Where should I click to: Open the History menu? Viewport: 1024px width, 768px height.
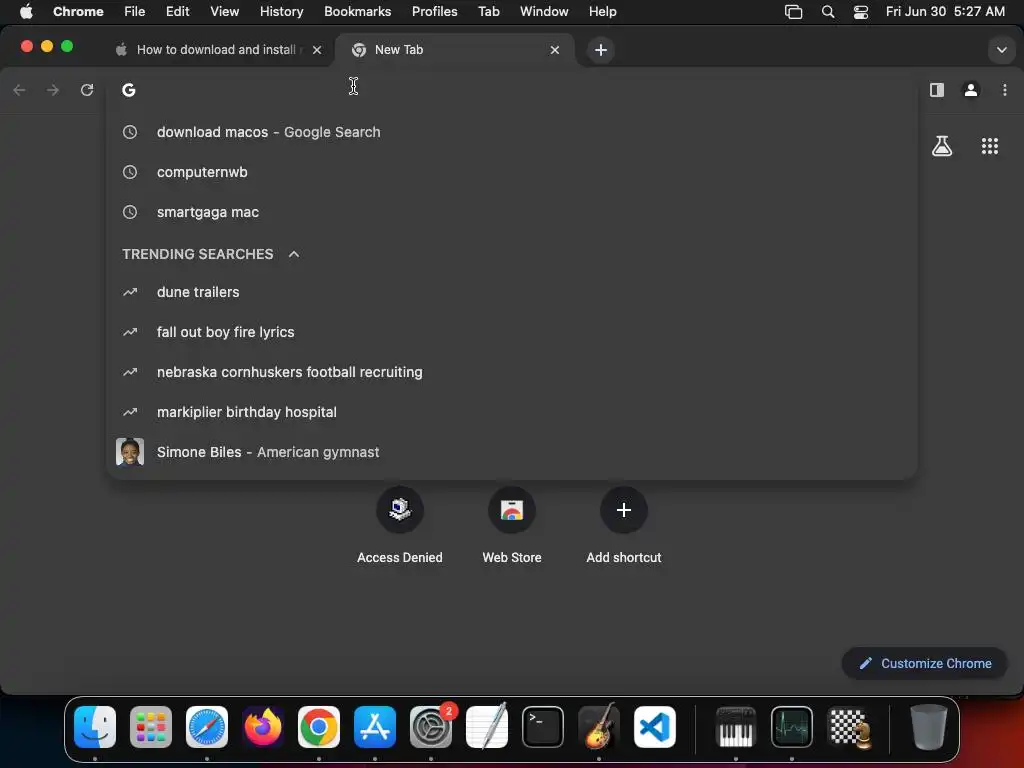(x=281, y=11)
